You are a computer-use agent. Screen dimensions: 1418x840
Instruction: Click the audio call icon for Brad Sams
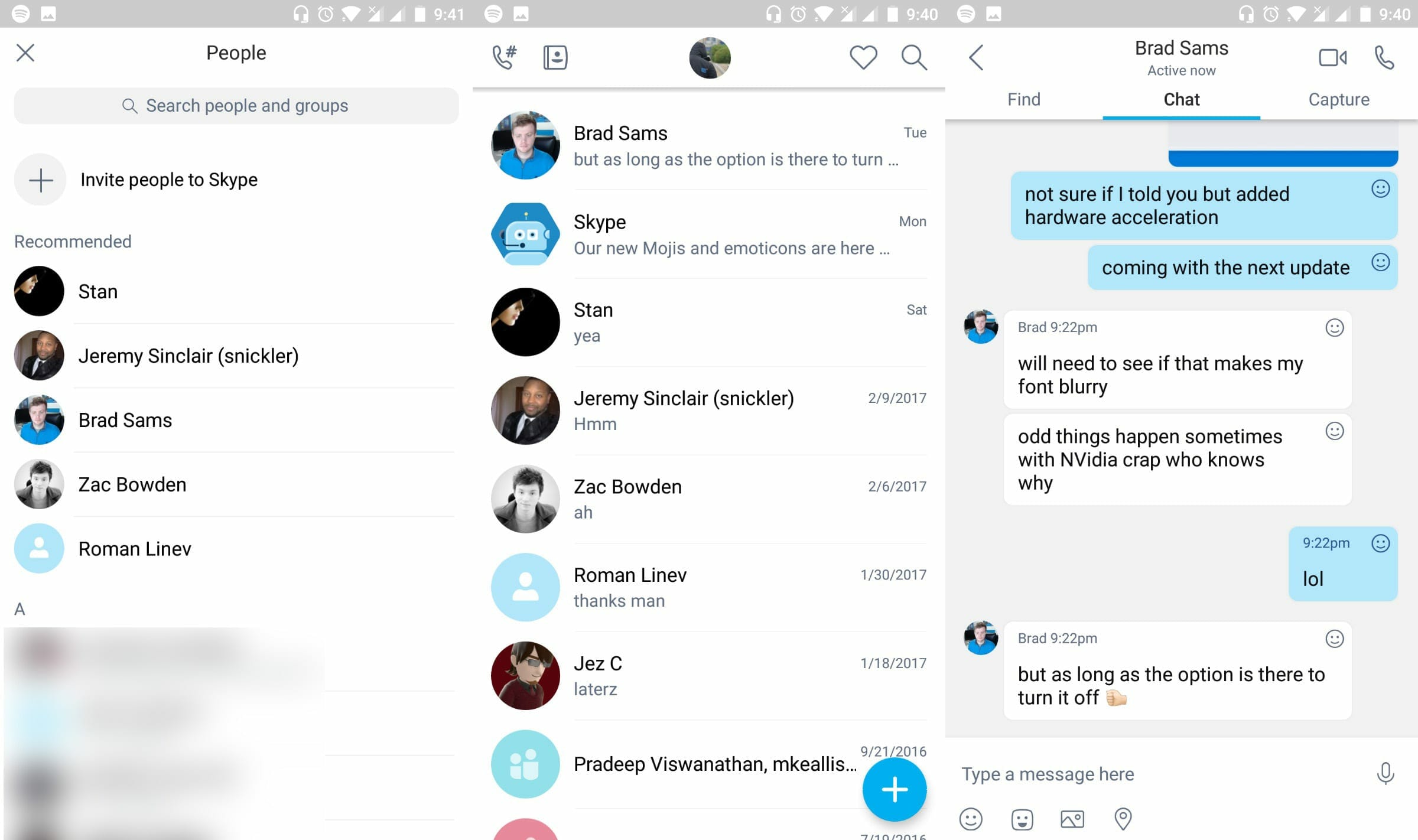[x=1384, y=56]
